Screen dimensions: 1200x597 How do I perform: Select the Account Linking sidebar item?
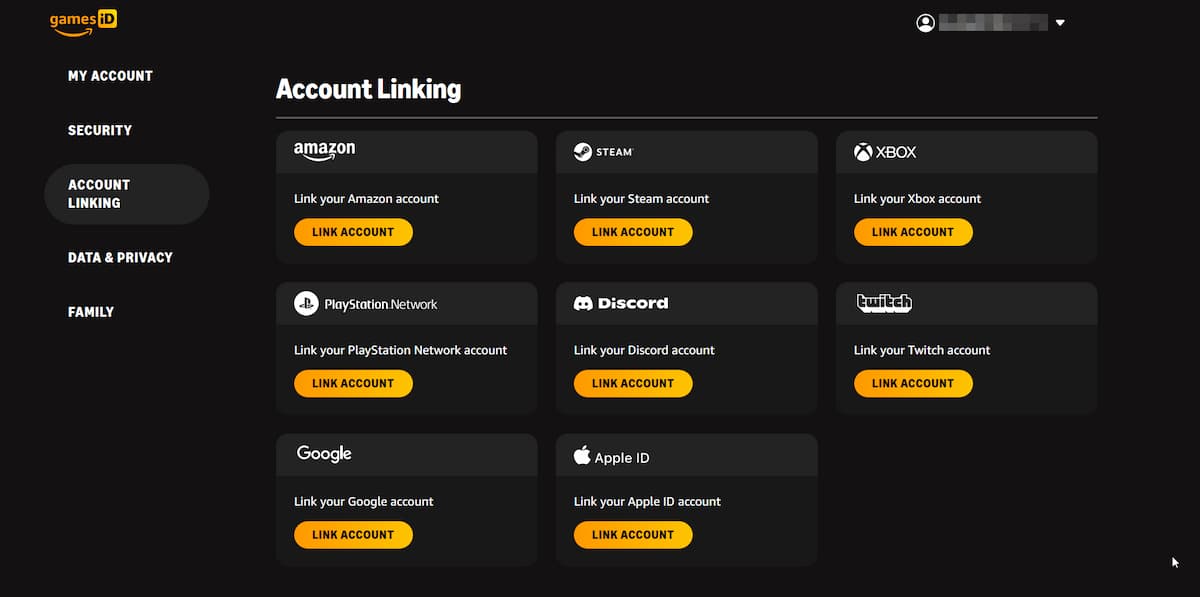coord(126,194)
